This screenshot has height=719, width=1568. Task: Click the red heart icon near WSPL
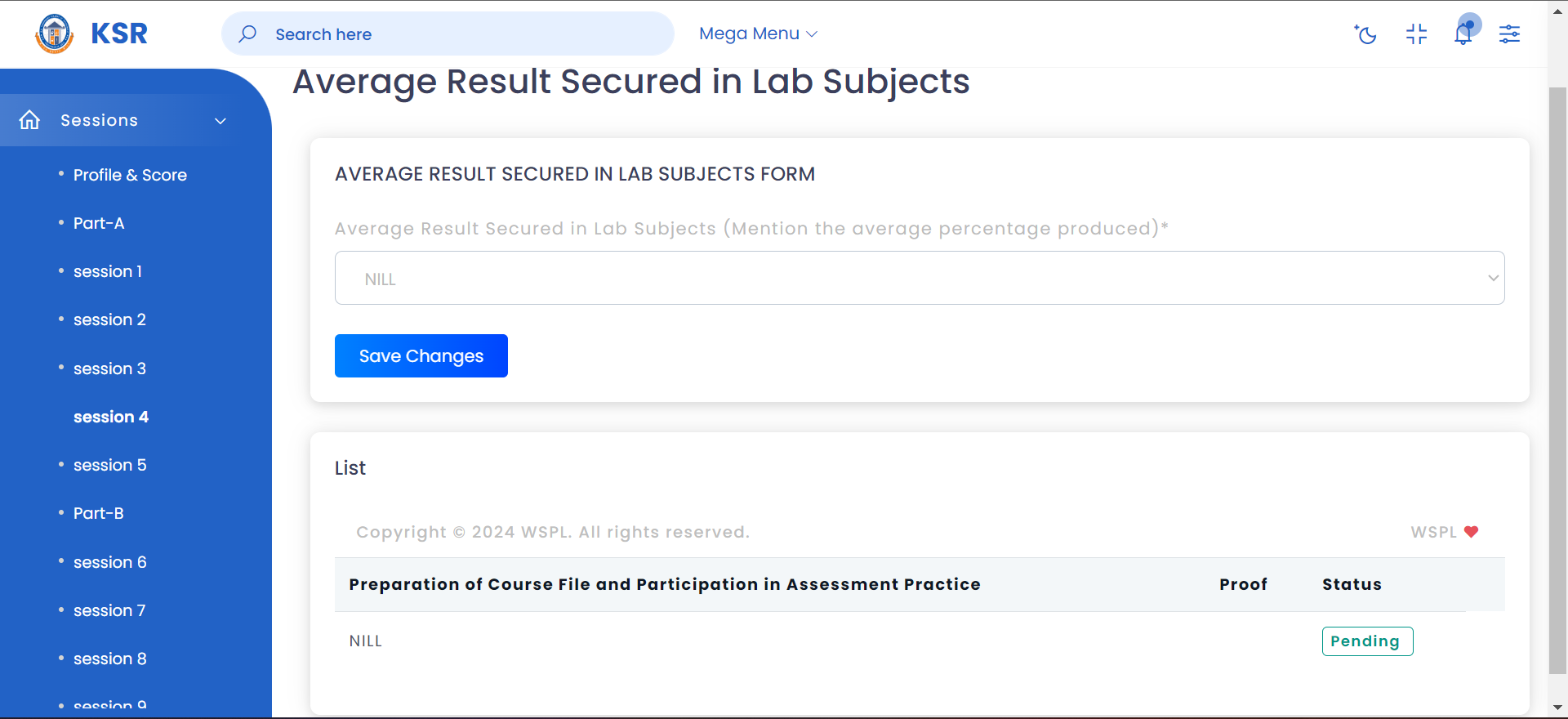(x=1471, y=532)
